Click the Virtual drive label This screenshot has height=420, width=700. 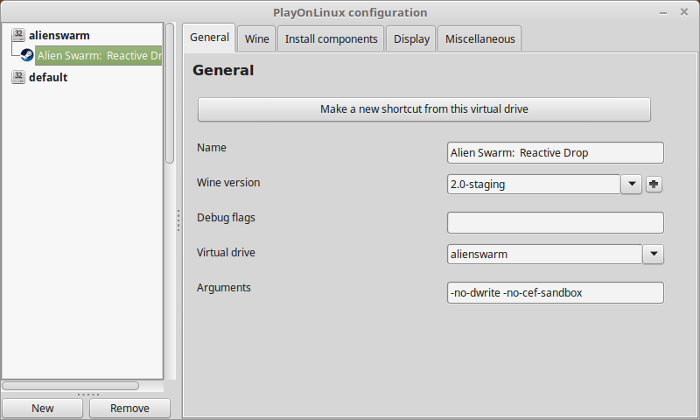click(x=226, y=253)
